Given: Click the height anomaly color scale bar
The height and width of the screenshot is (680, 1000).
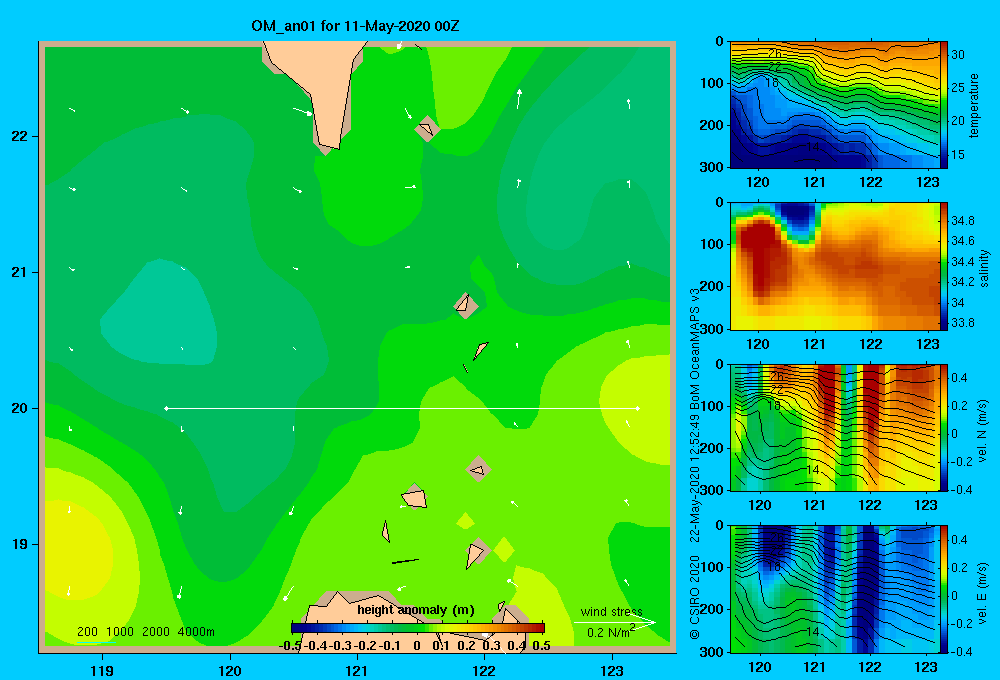Looking at the screenshot, I should (x=418, y=628).
